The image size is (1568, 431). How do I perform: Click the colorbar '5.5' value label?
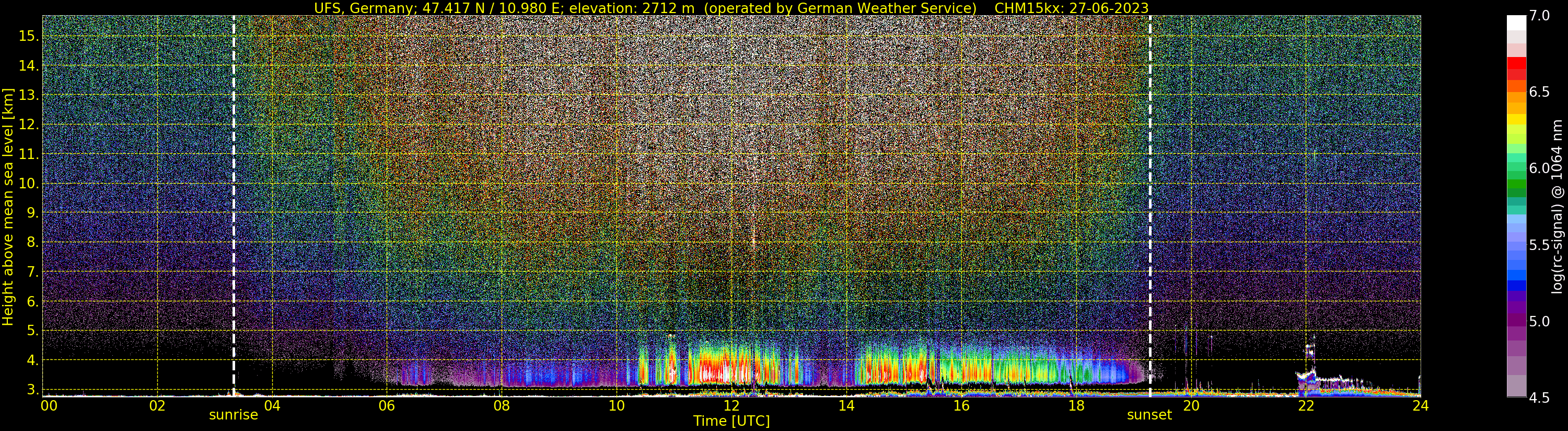[x=1539, y=245]
